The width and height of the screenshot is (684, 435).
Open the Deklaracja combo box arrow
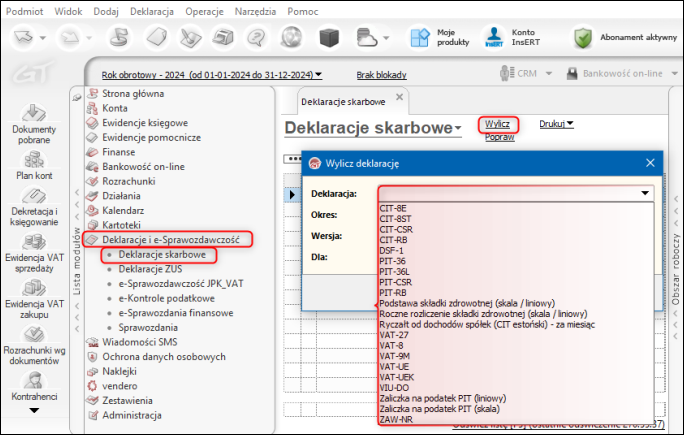click(645, 193)
